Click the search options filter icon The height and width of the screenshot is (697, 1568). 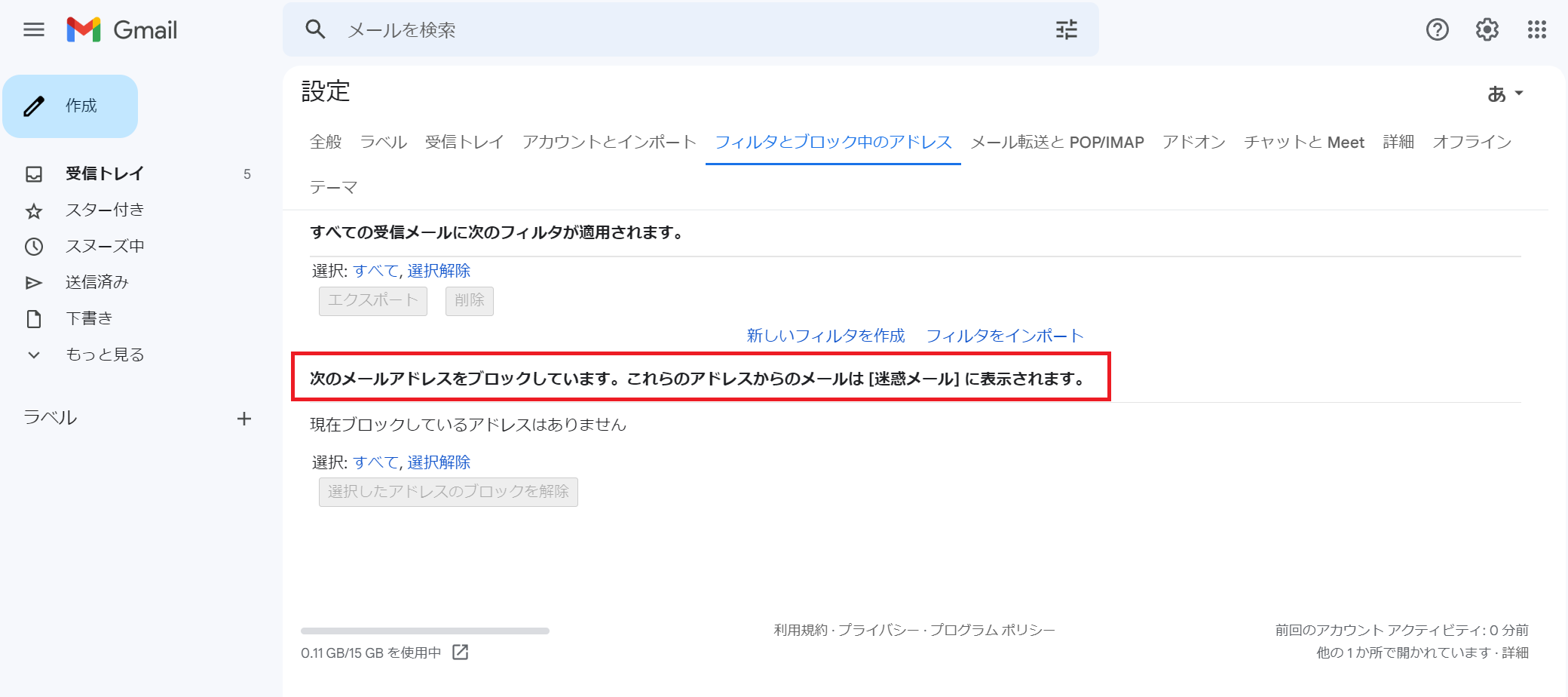point(1066,30)
